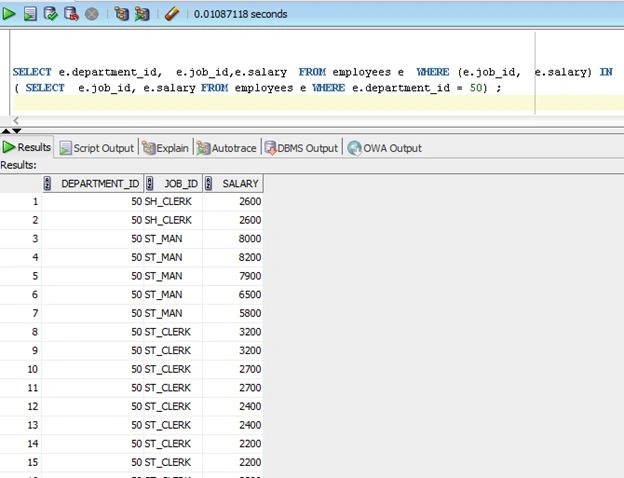Screen dimensions: 624x478
Task: Click the Commit toolbar icon
Action: pos(51,14)
